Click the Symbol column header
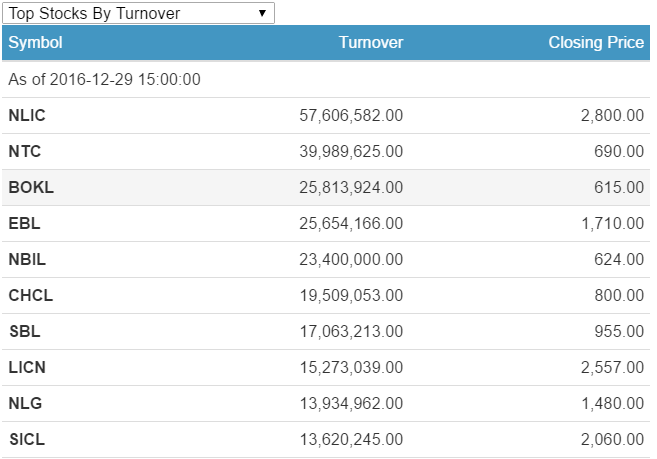 point(35,42)
